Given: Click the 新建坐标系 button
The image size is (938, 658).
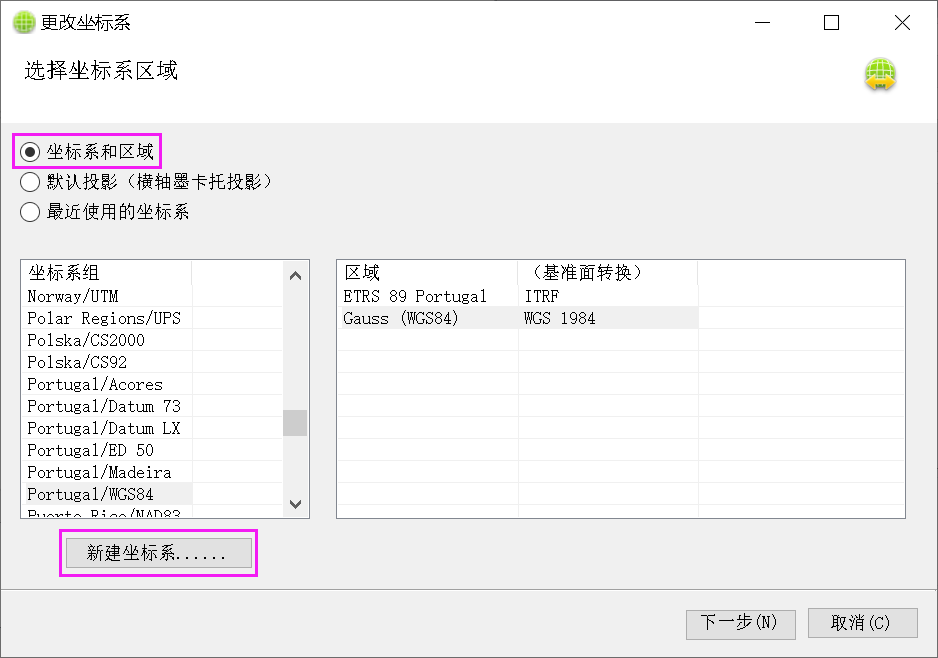Looking at the screenshot, I should tap(157, 552).
